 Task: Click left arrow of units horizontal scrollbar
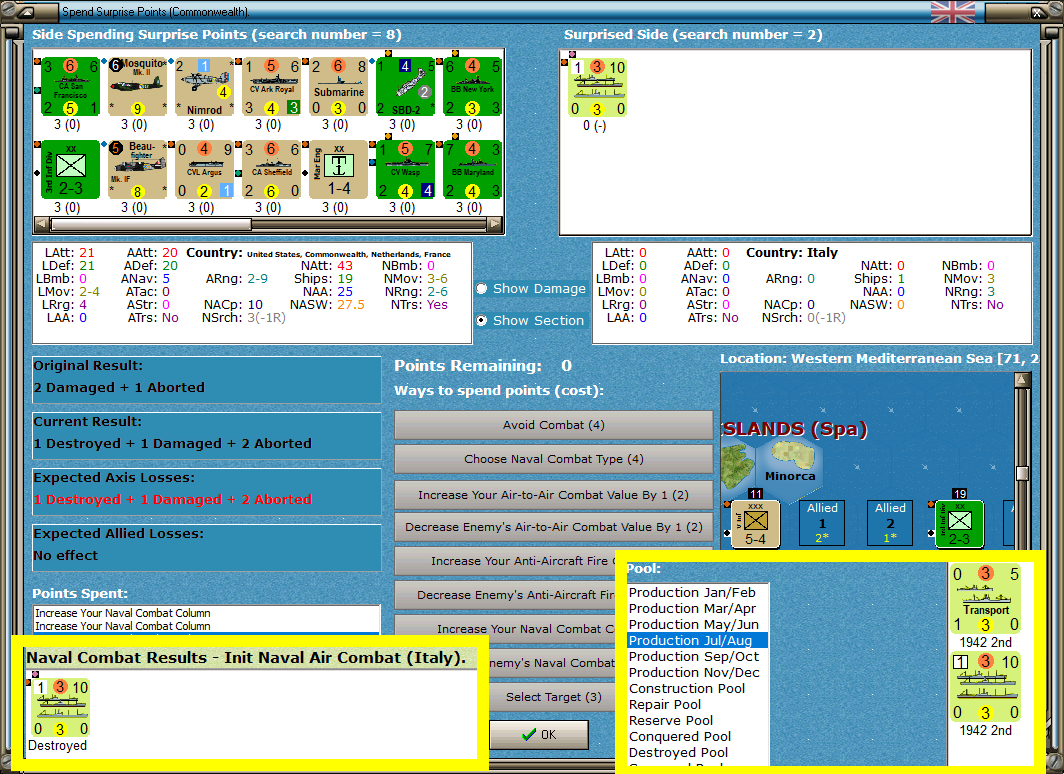coord(41,224)
